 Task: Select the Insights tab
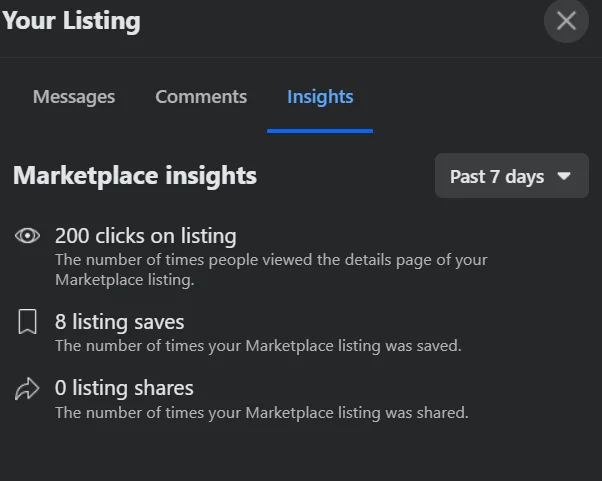tap(320, 97)
